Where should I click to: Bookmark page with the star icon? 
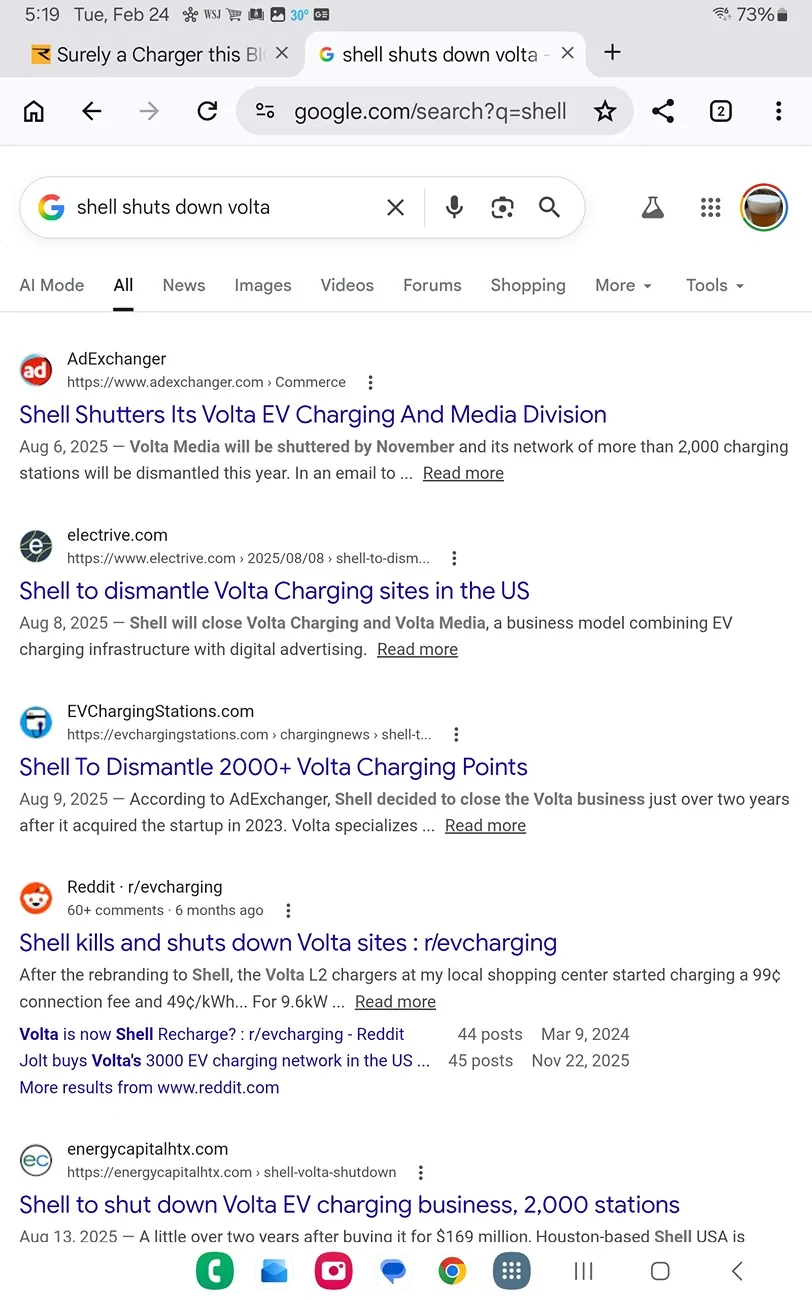(605, 111)
